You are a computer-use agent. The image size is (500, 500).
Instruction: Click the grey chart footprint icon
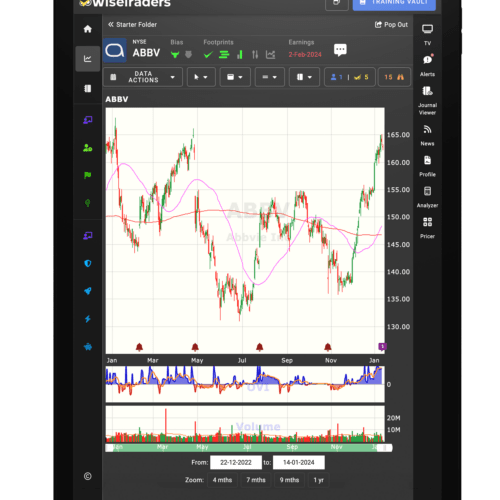pos(270,54)
